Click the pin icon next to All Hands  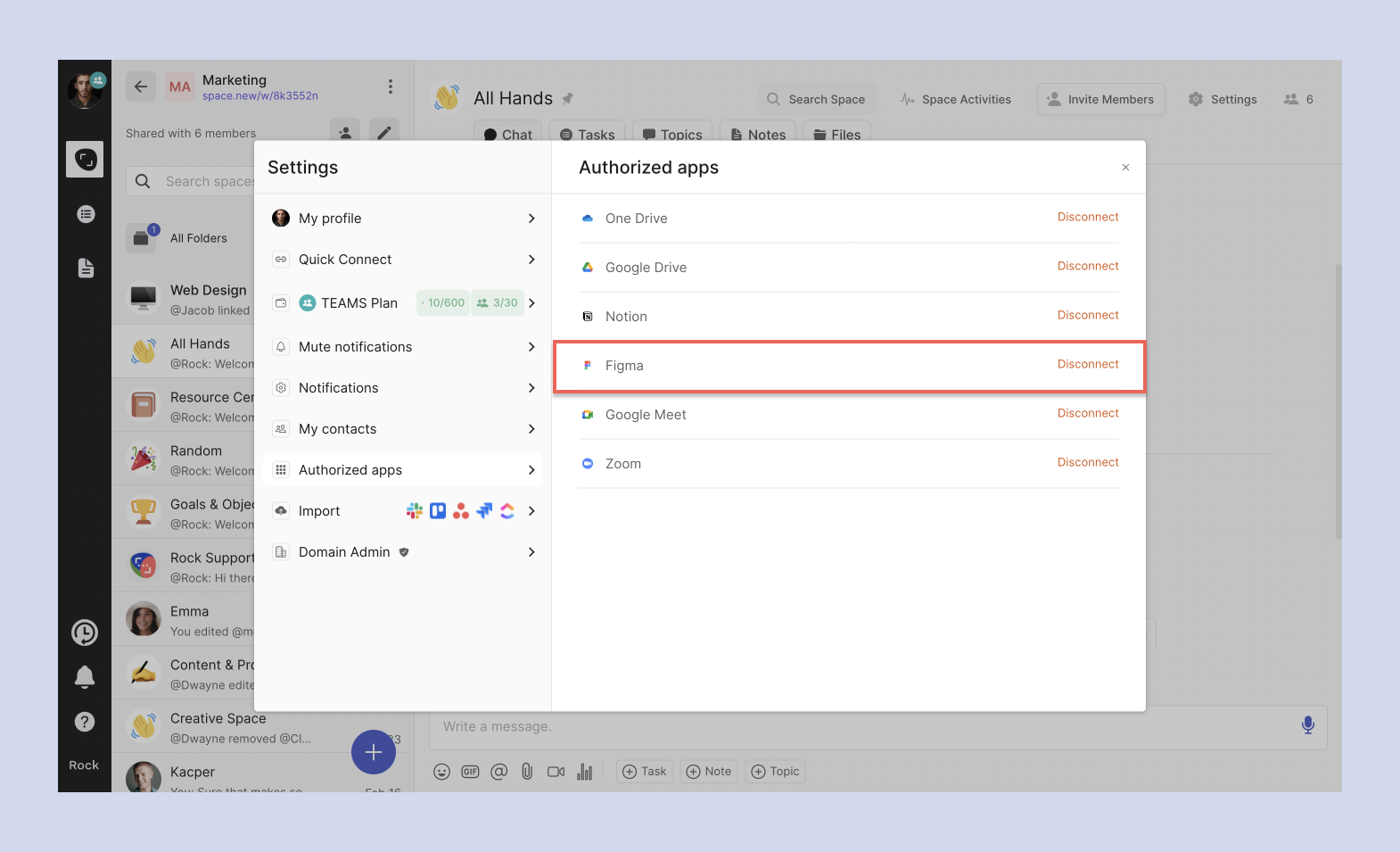(x=567, y=98)
